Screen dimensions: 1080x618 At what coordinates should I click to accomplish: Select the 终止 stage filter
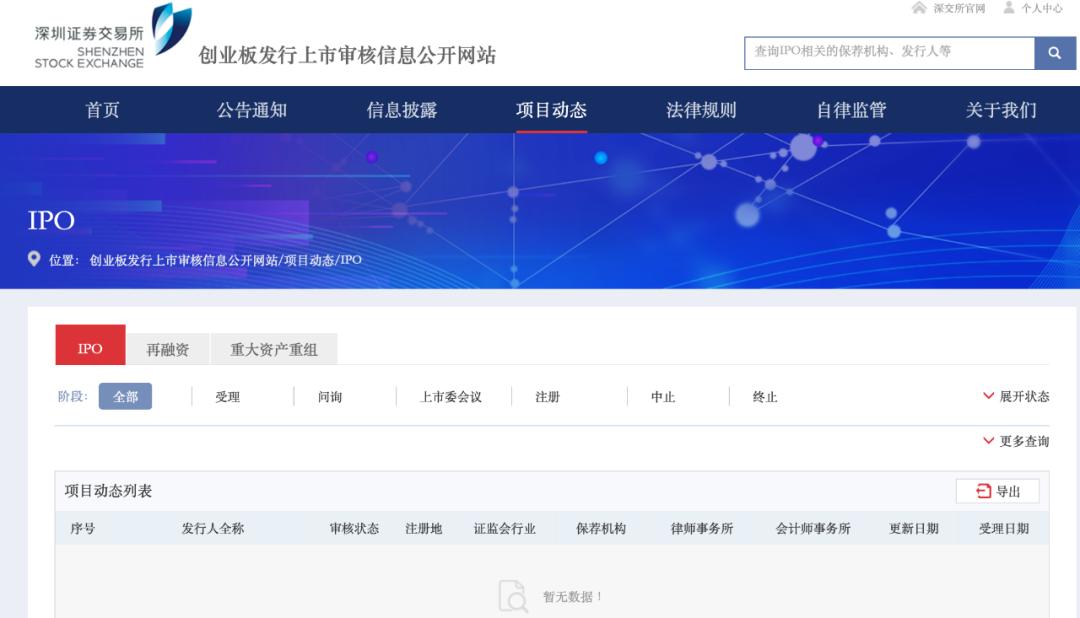point(767,396)
